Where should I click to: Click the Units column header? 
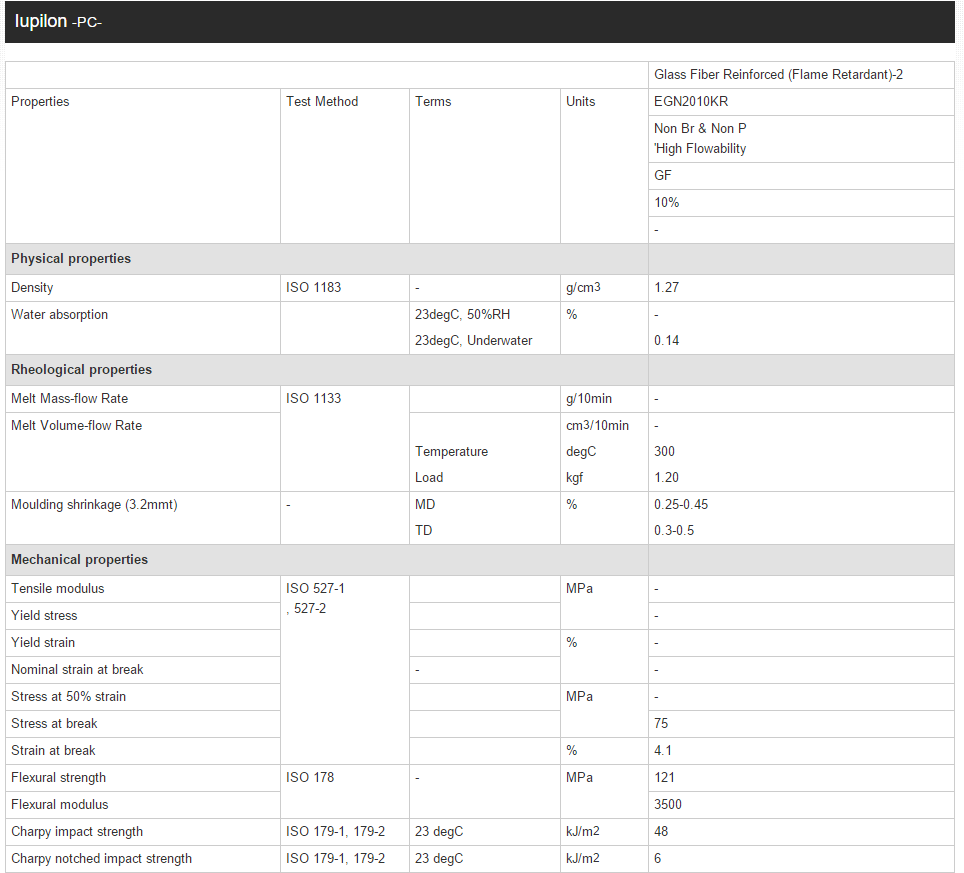click(x=580, y=102)
